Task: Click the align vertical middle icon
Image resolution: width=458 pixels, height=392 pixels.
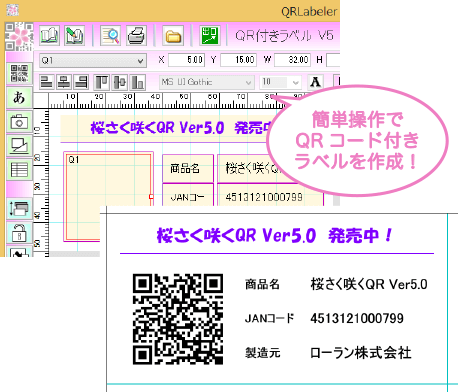Action: click(120, 82)
